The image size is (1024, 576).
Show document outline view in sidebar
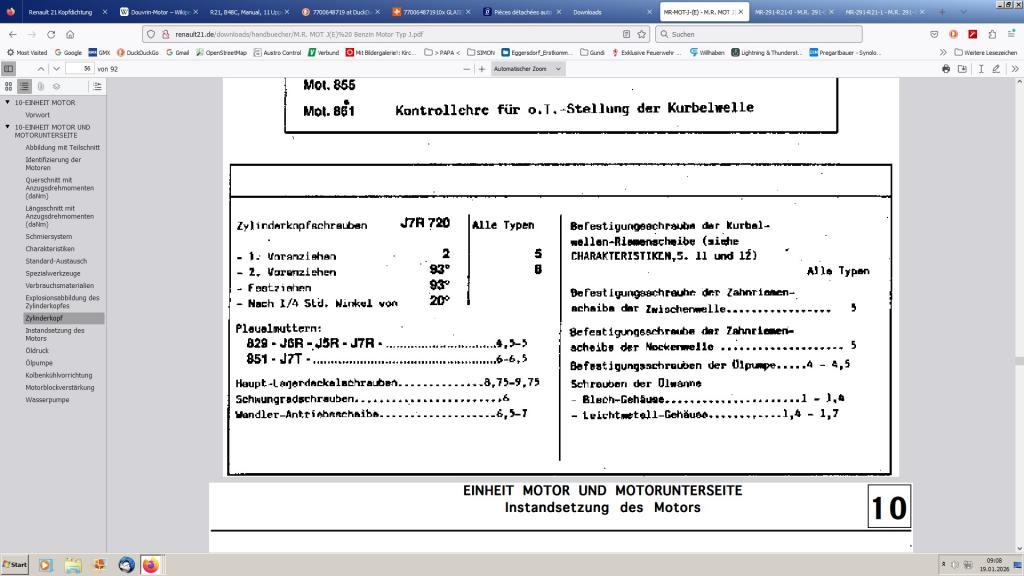pyautogui.click(x=25, y=86)
